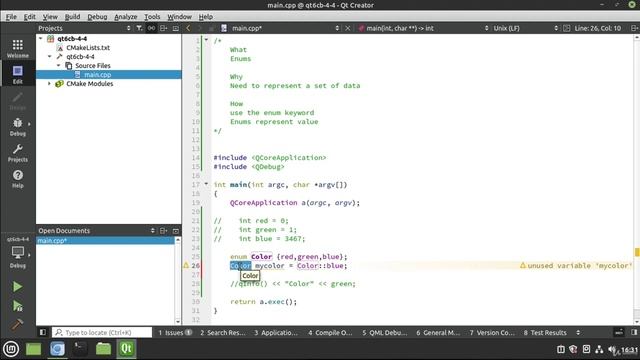
Task: Open the Analyze menu
Action: click(x=126, y=17)
